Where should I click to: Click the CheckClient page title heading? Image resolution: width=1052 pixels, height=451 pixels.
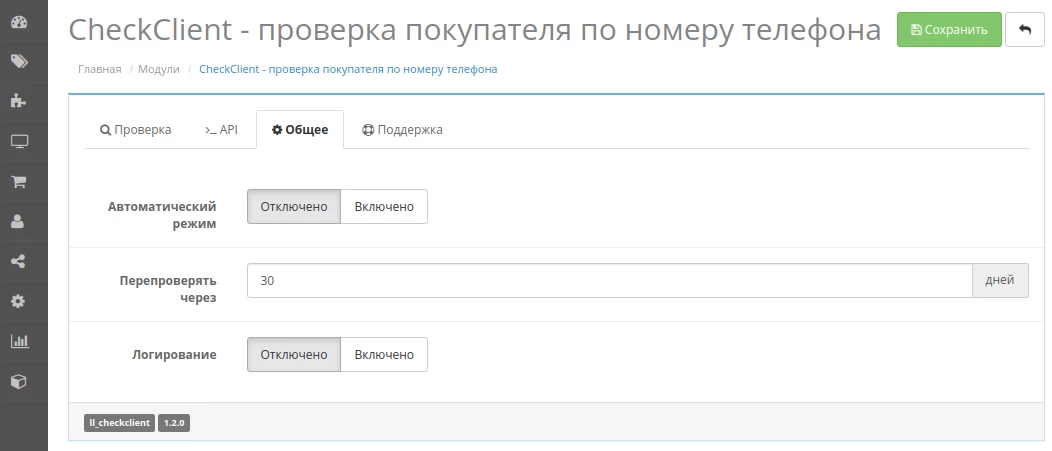point(475,30)
